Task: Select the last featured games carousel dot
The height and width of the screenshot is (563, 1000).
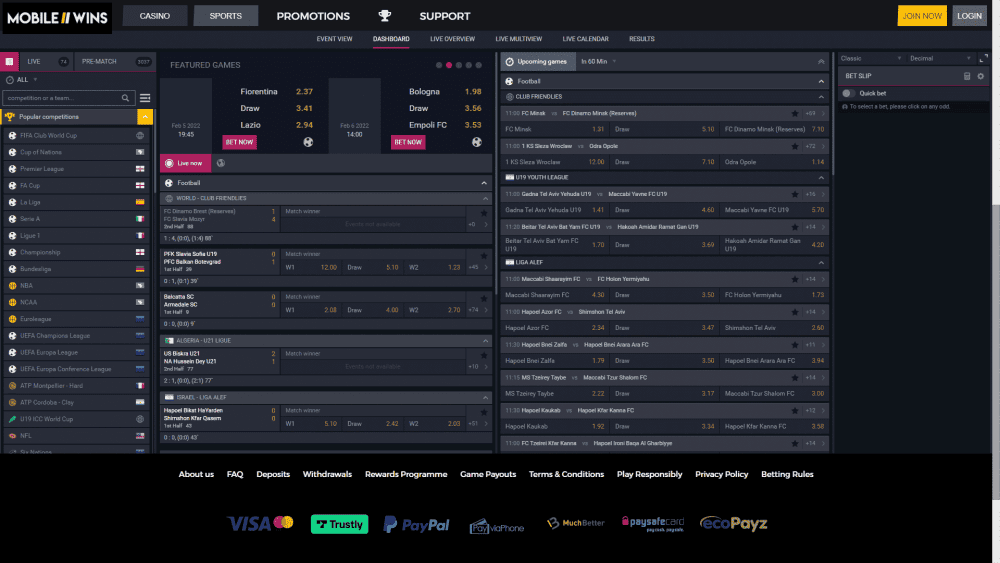Action: pos(479,65)
